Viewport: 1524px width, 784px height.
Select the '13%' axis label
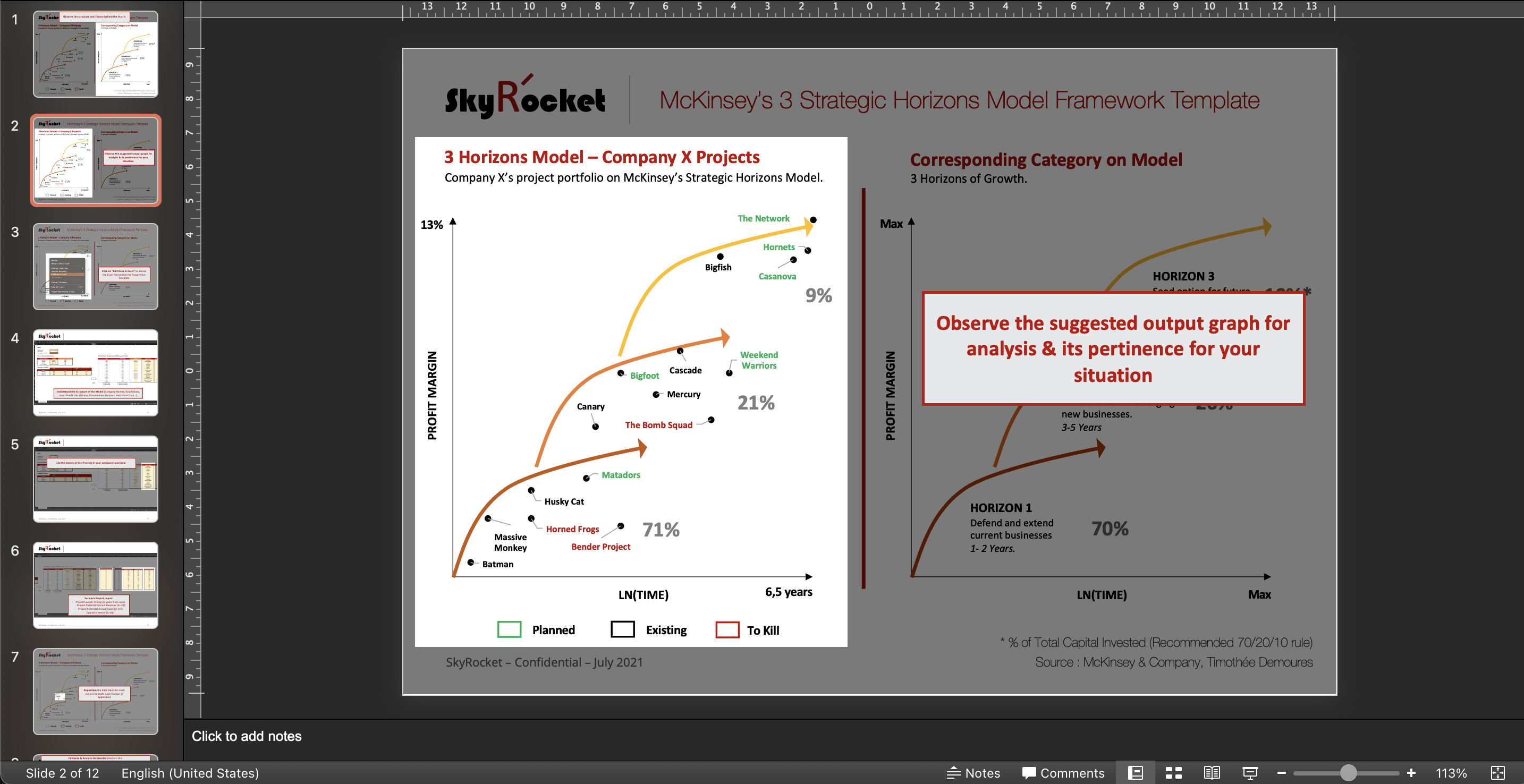[x=431, y=225]
